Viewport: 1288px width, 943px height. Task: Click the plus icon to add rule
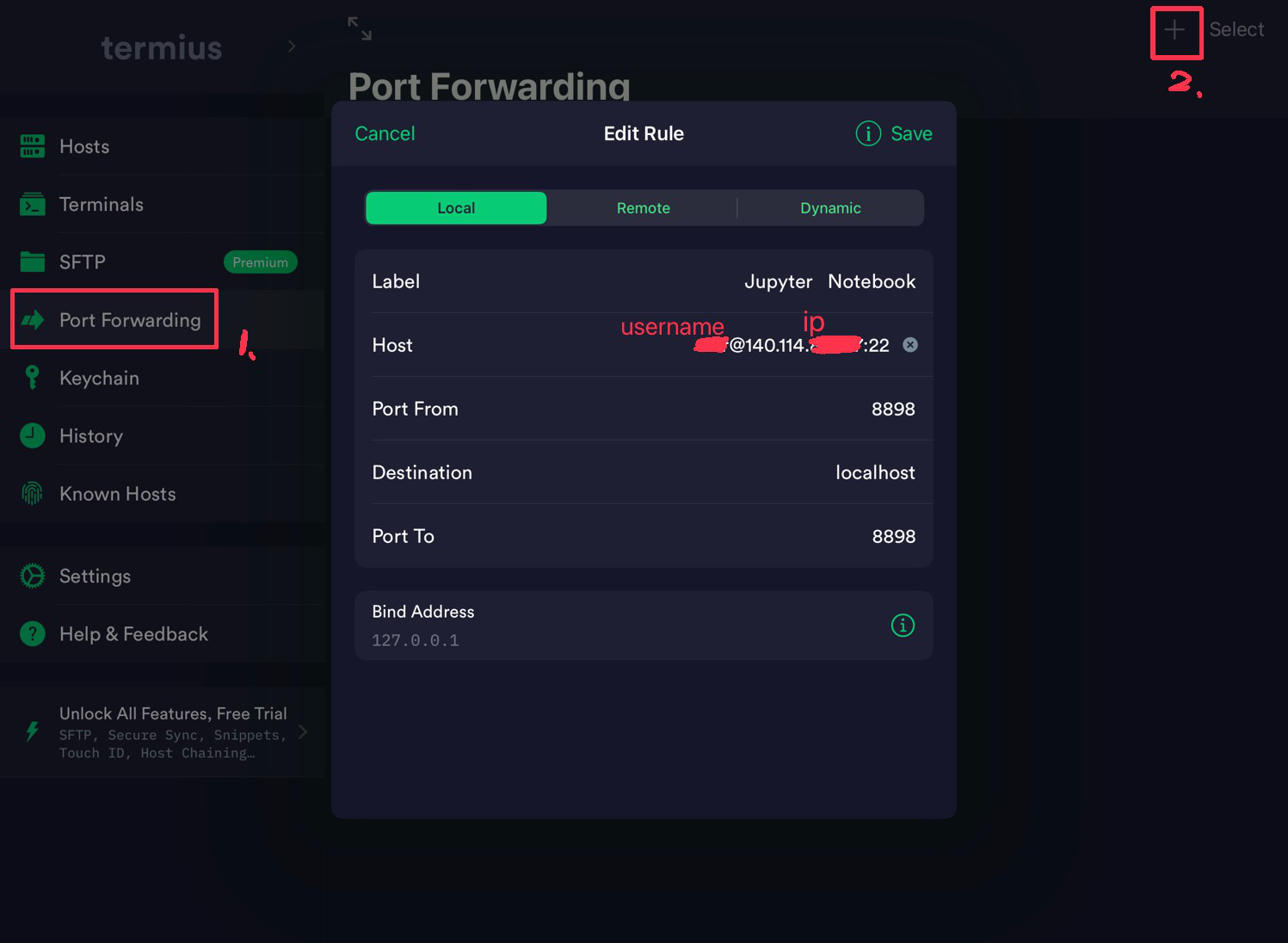pos(1174,31)
